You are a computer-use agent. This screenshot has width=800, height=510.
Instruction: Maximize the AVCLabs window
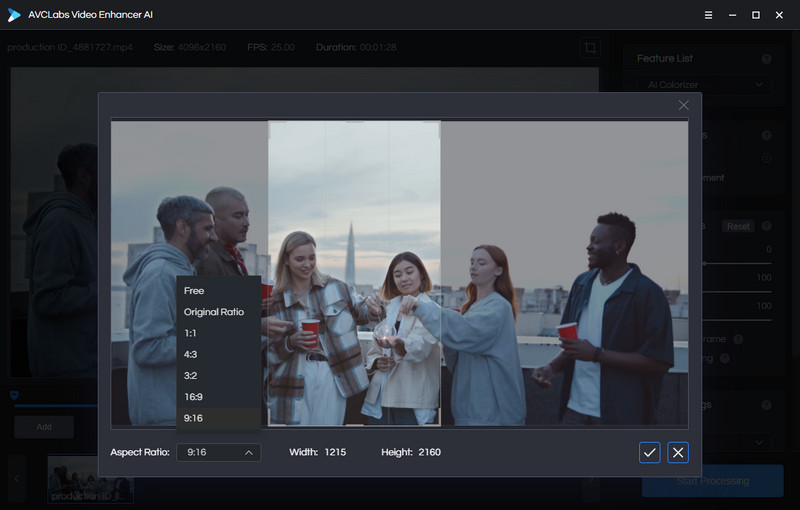point(756,15)
